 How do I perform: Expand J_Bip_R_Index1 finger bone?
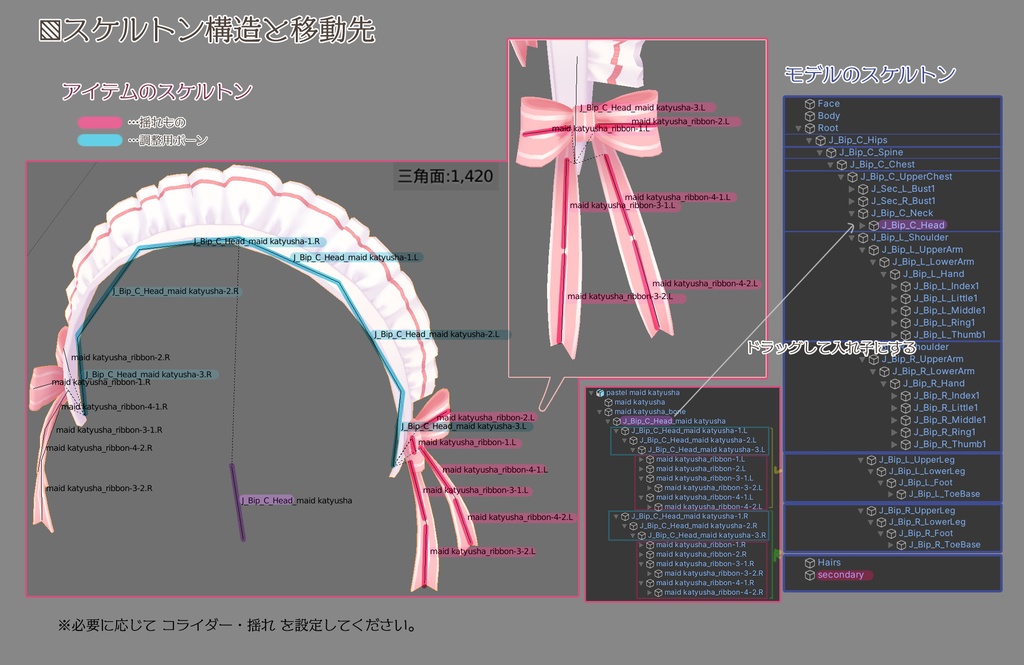click(895, 397)
